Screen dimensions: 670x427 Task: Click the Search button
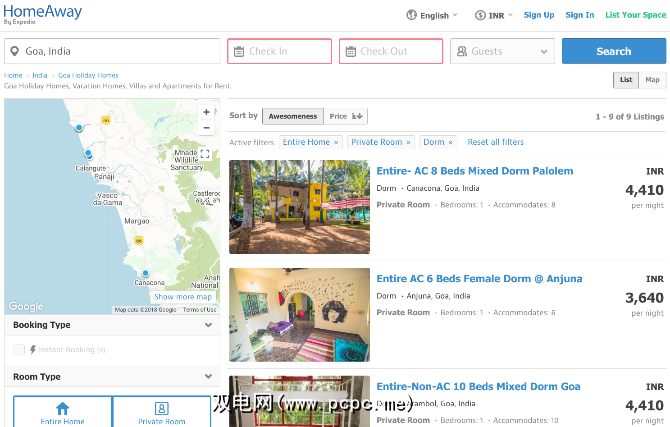614,51
